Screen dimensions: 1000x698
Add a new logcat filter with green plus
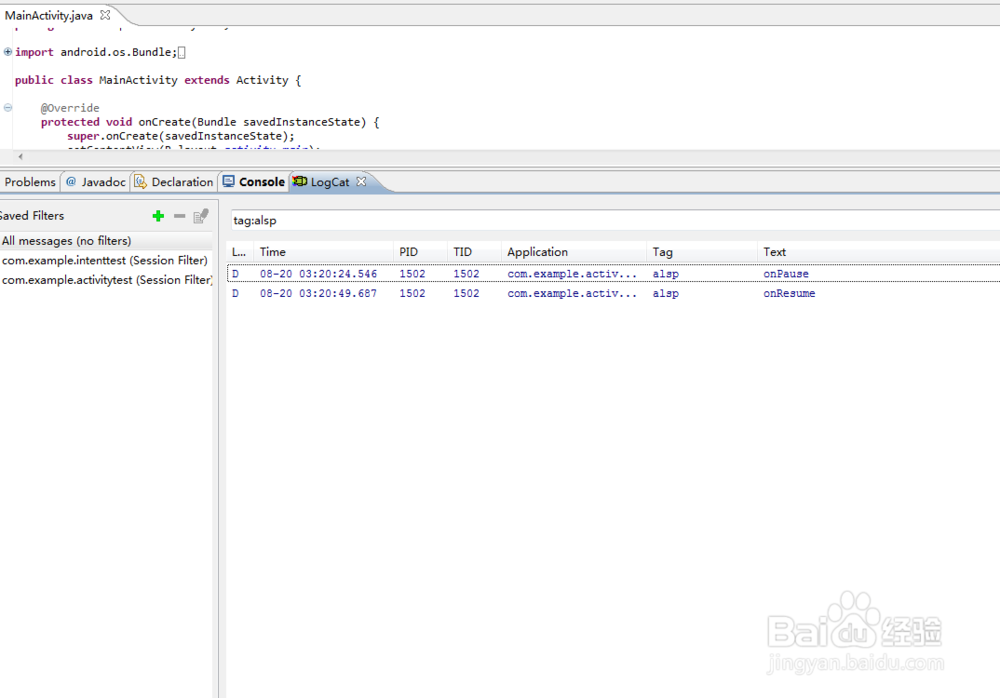[x=158, y=216]
